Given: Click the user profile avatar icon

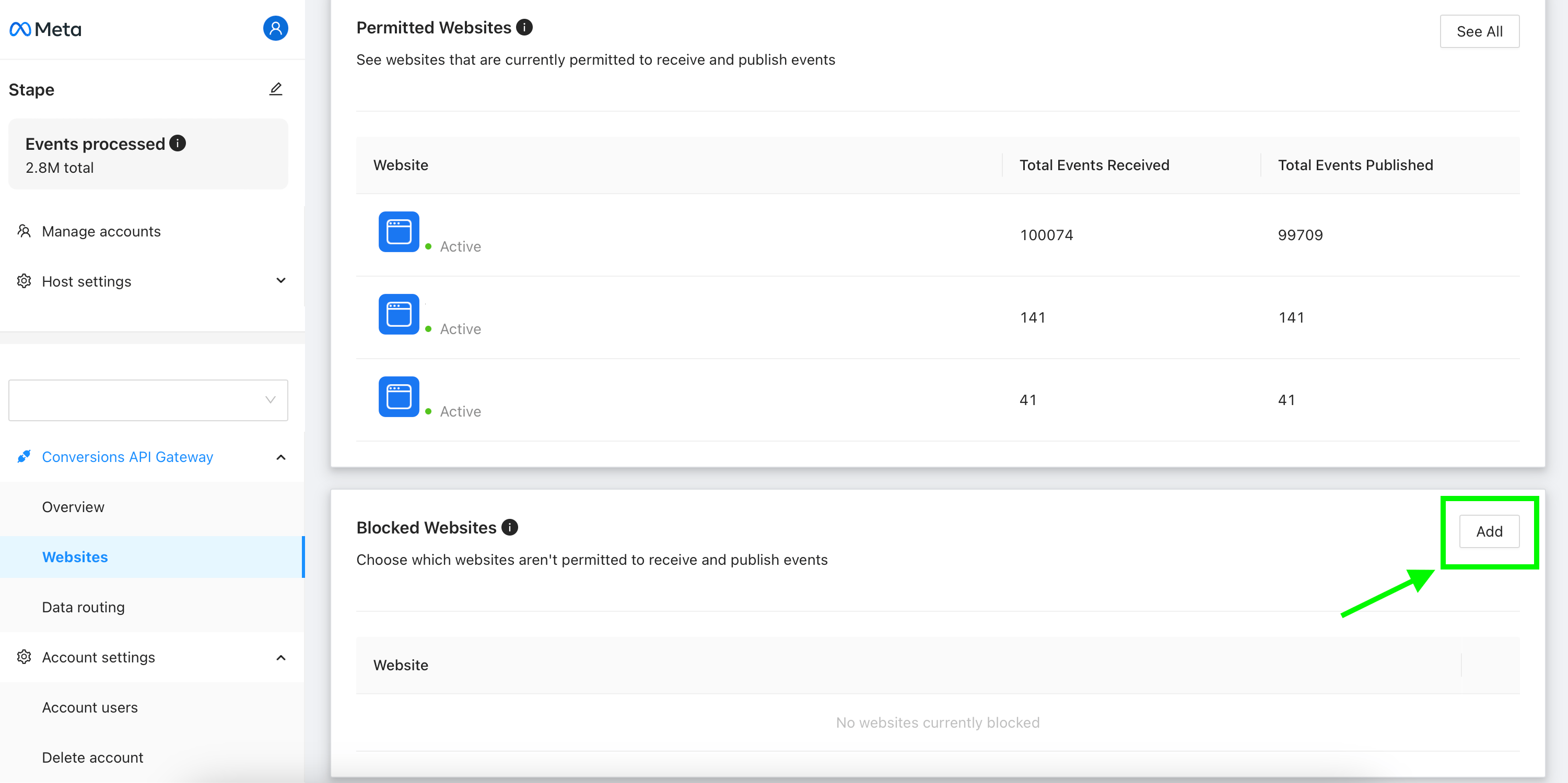Looking at the screenshot, I should point(275,28).
